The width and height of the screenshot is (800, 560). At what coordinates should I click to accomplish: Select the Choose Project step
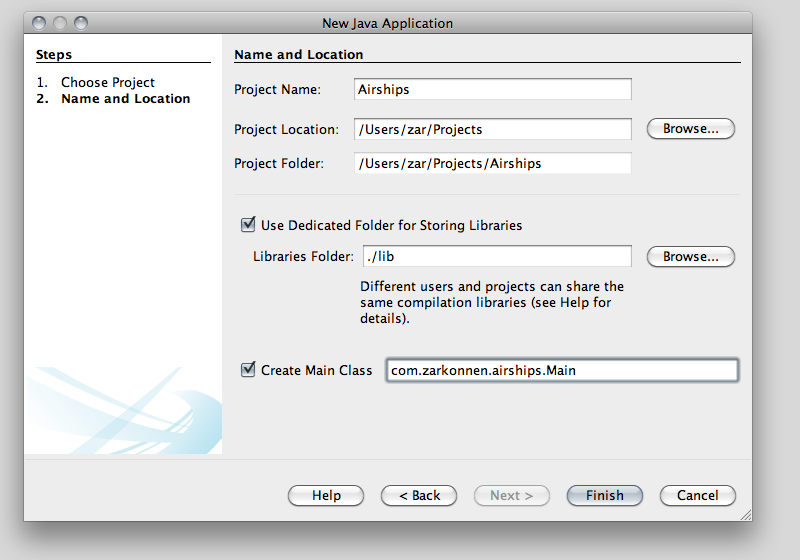(108, 82)
